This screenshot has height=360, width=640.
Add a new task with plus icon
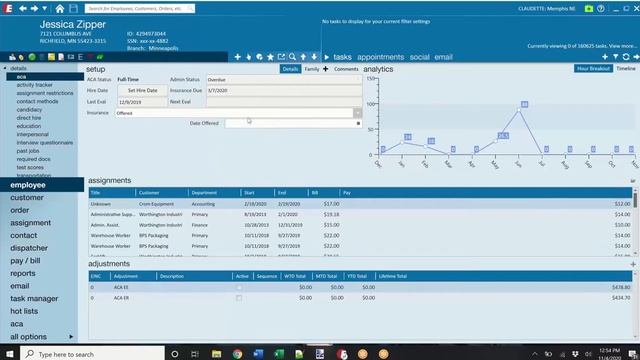(x=605, y=57)
